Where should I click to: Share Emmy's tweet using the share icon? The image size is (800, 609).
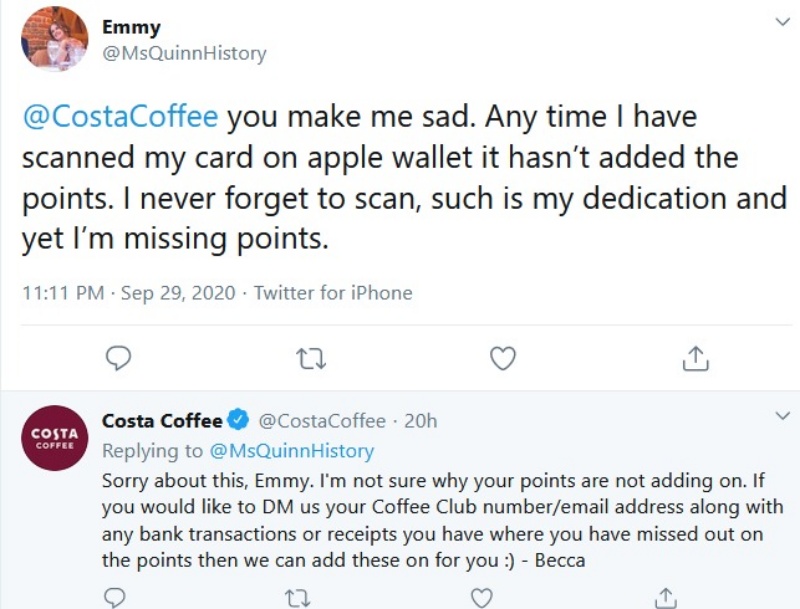coord(695,358)
